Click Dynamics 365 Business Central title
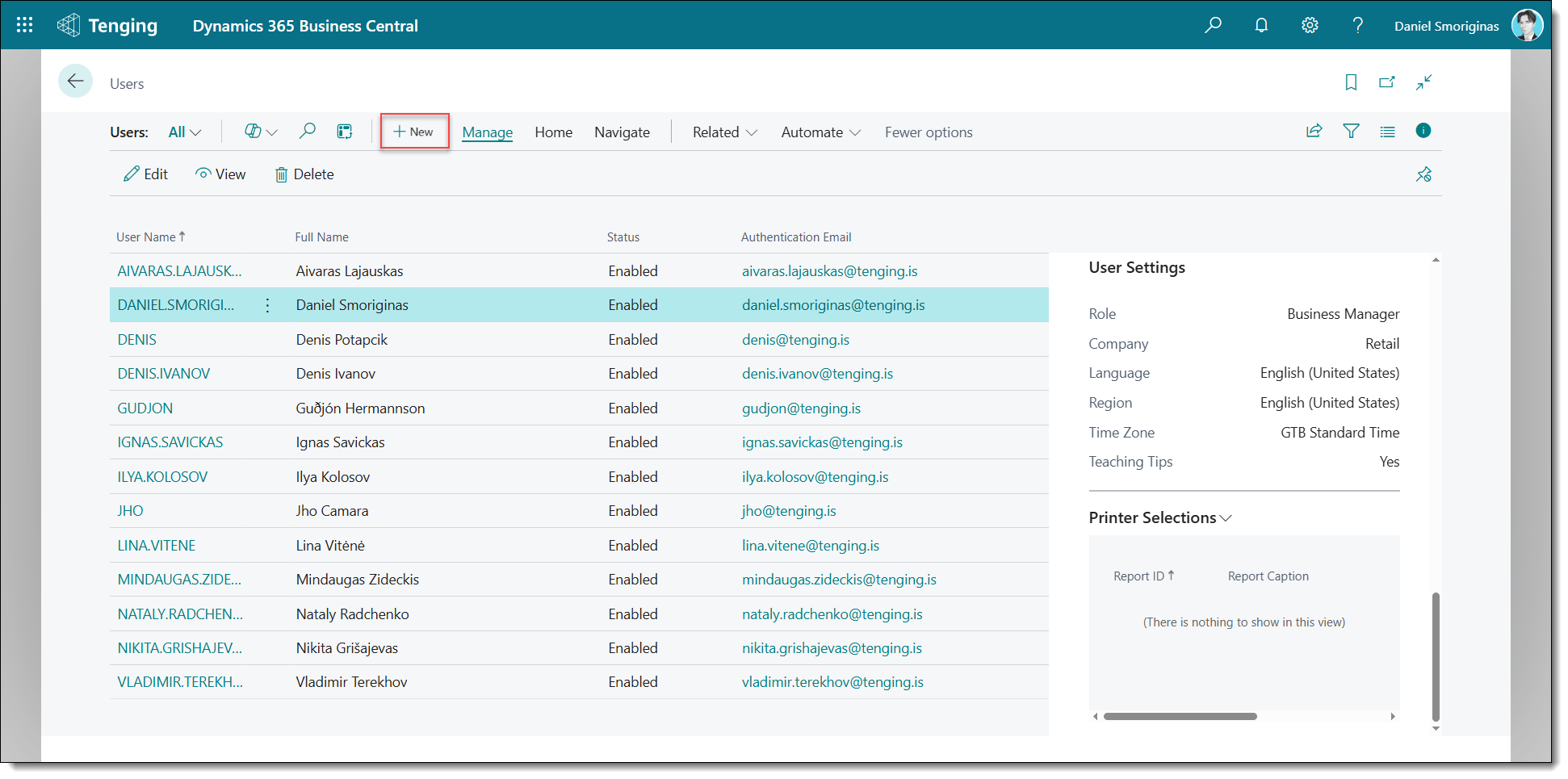 coord(305,26)
